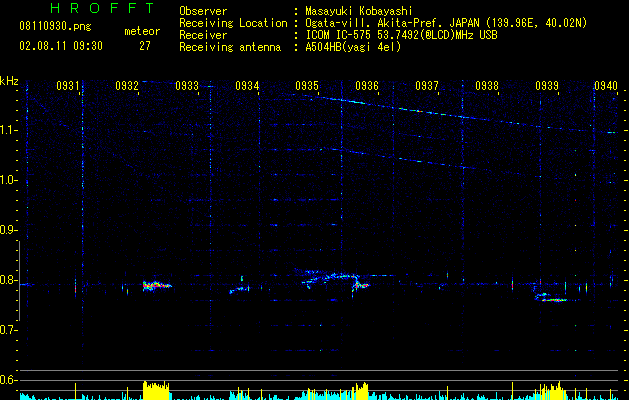
Task: Click the 0940 time marker
Action: coord(606,86)
